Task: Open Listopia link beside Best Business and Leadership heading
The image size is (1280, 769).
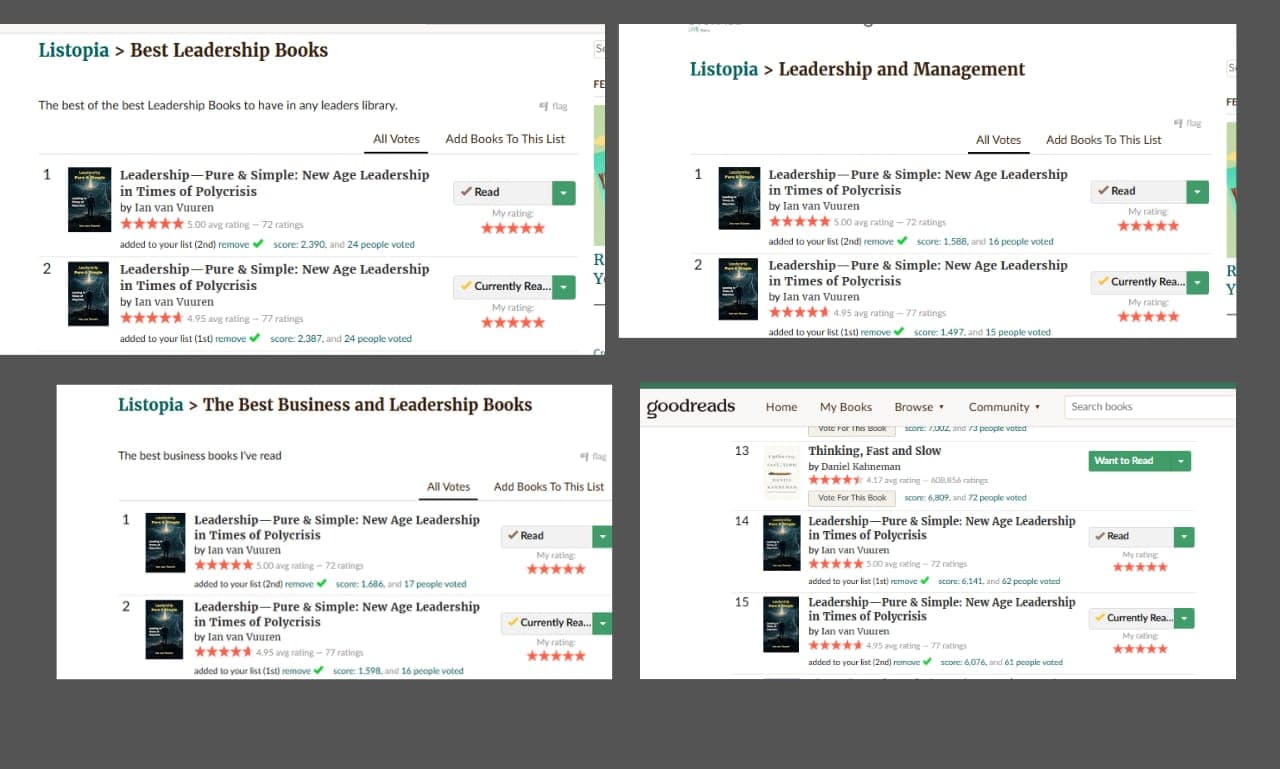Action: [x=151, y=405]
